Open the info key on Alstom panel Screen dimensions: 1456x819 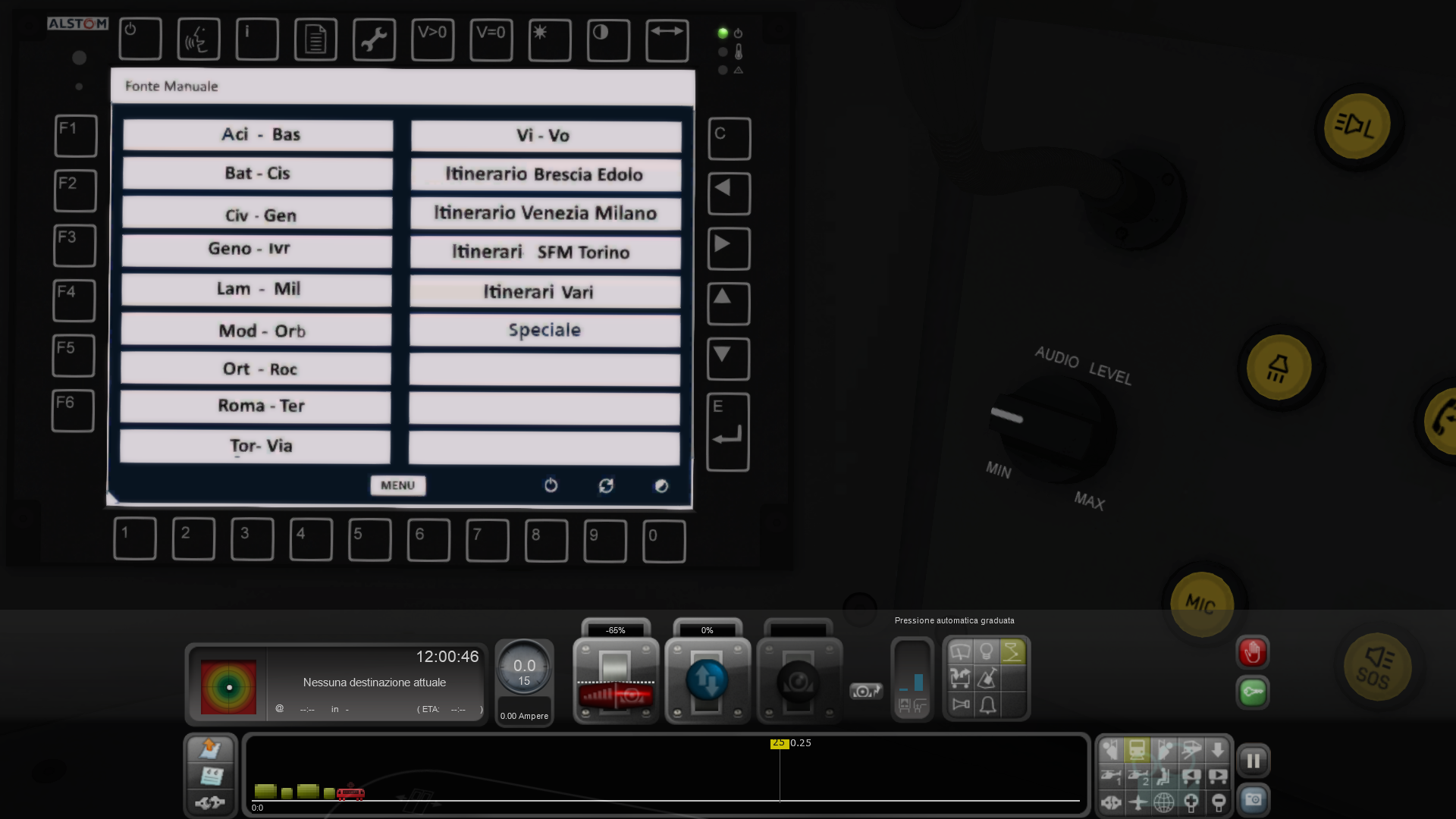pyautogui.click(x=257, y=39)
